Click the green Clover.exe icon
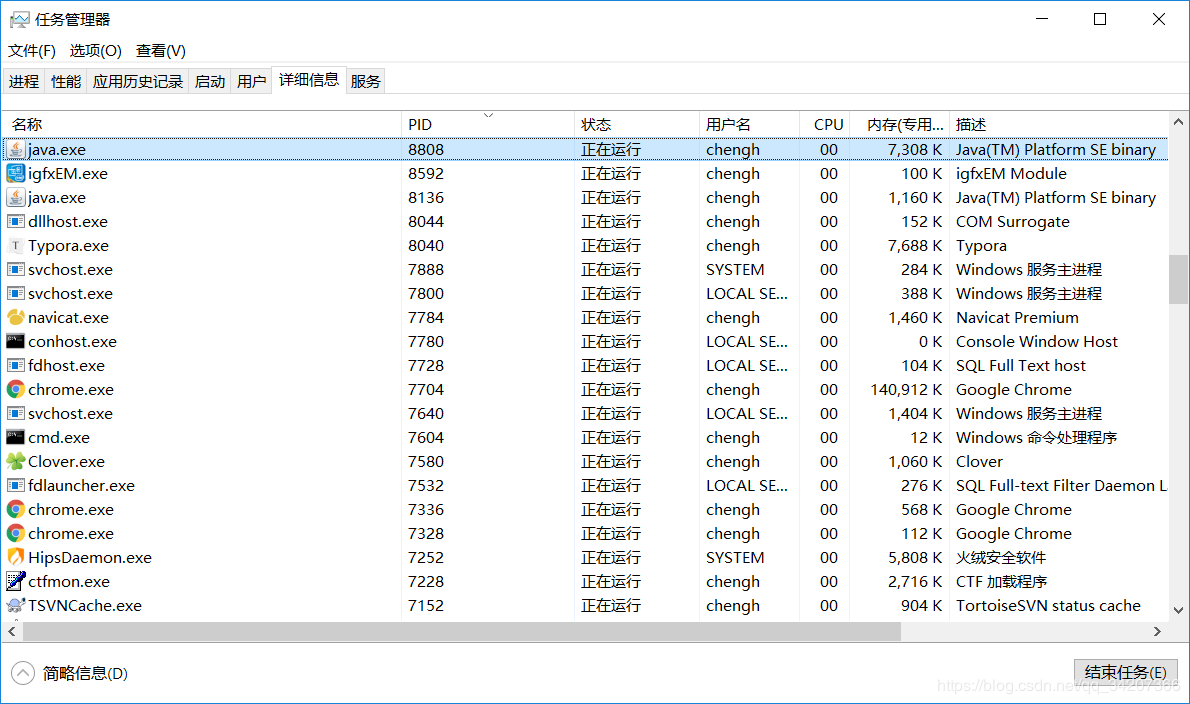The width and height of the screenshot is (1190, 704). (17, 461)
